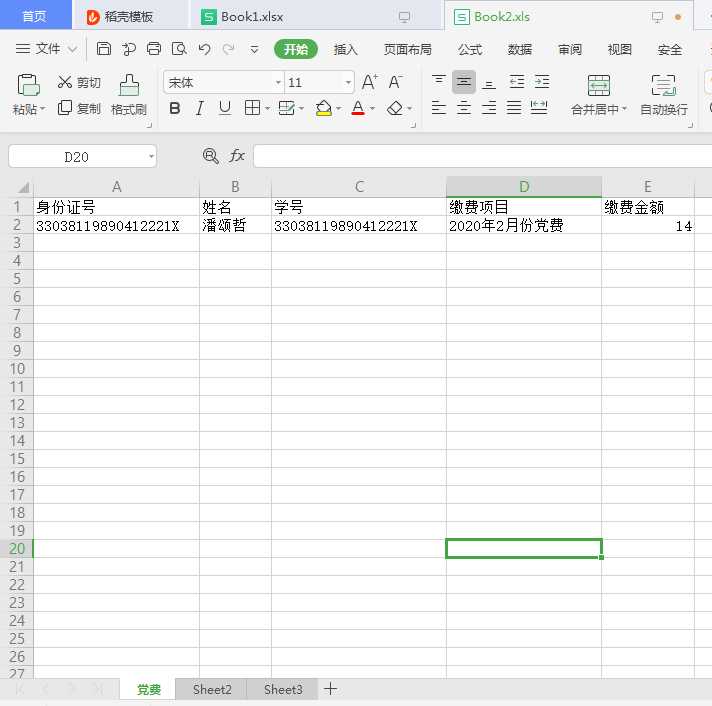The width and height of the screenshot is (712, 706).
Task: Open the 公式 ribbon tab
Action: click(x=470, y=49)
